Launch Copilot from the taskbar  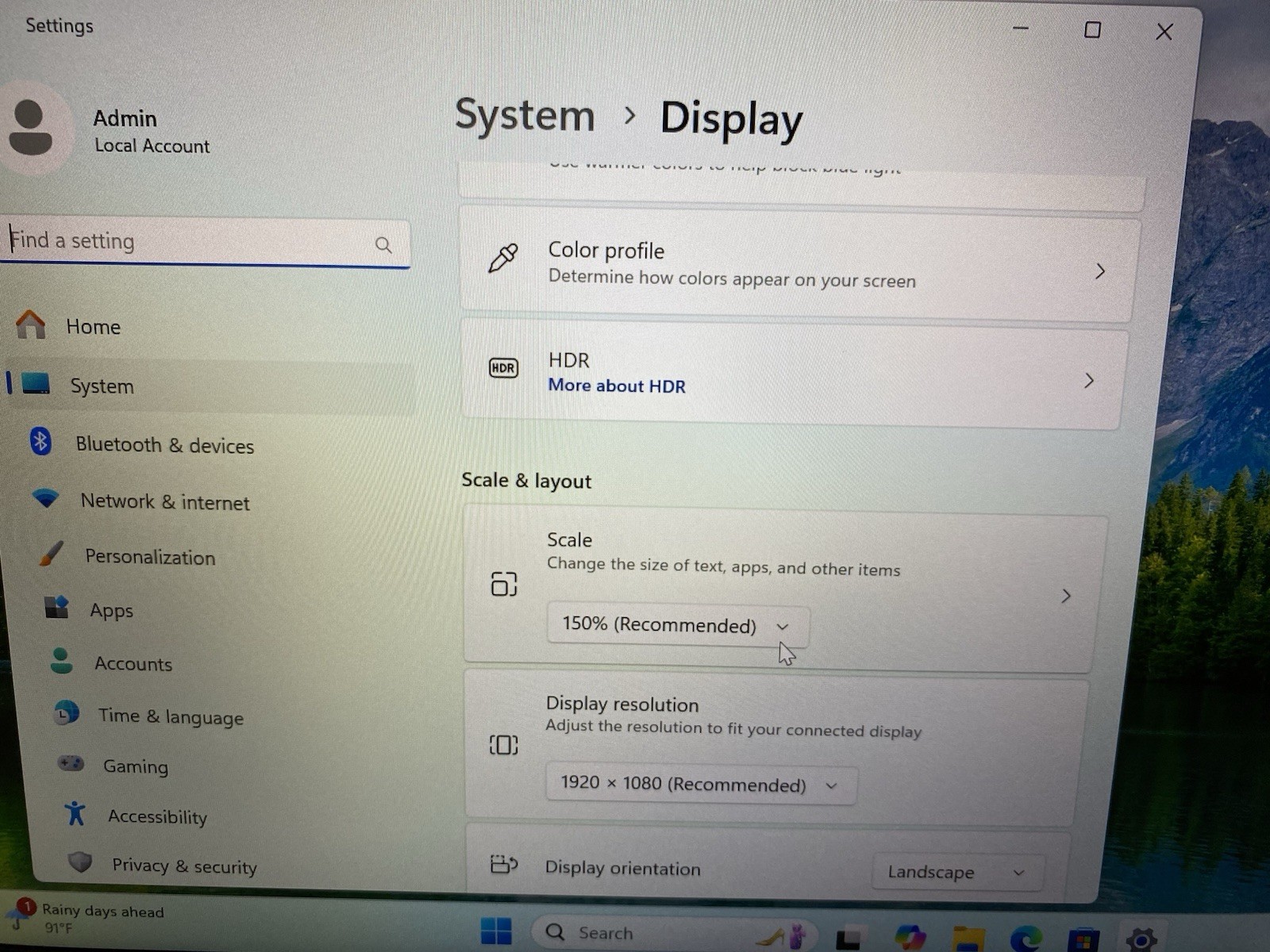(909, 937)
